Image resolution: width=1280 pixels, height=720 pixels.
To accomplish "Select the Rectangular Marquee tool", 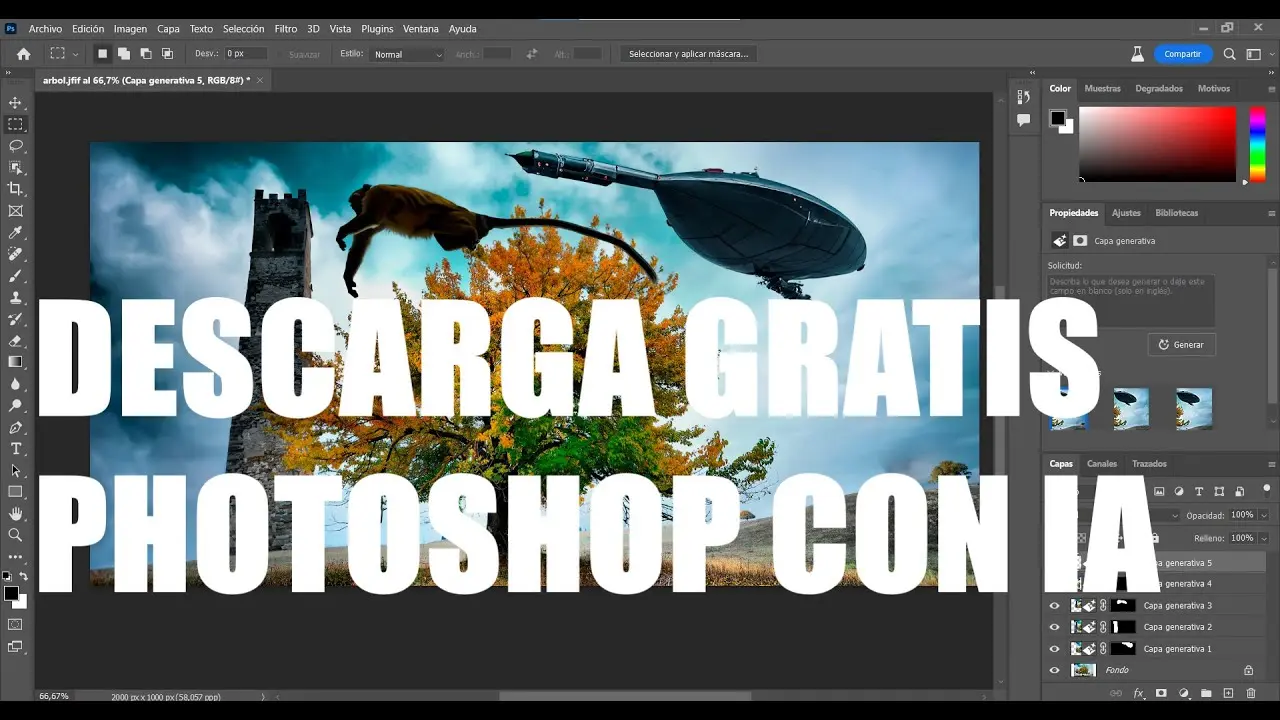I will tap(15, 124).
